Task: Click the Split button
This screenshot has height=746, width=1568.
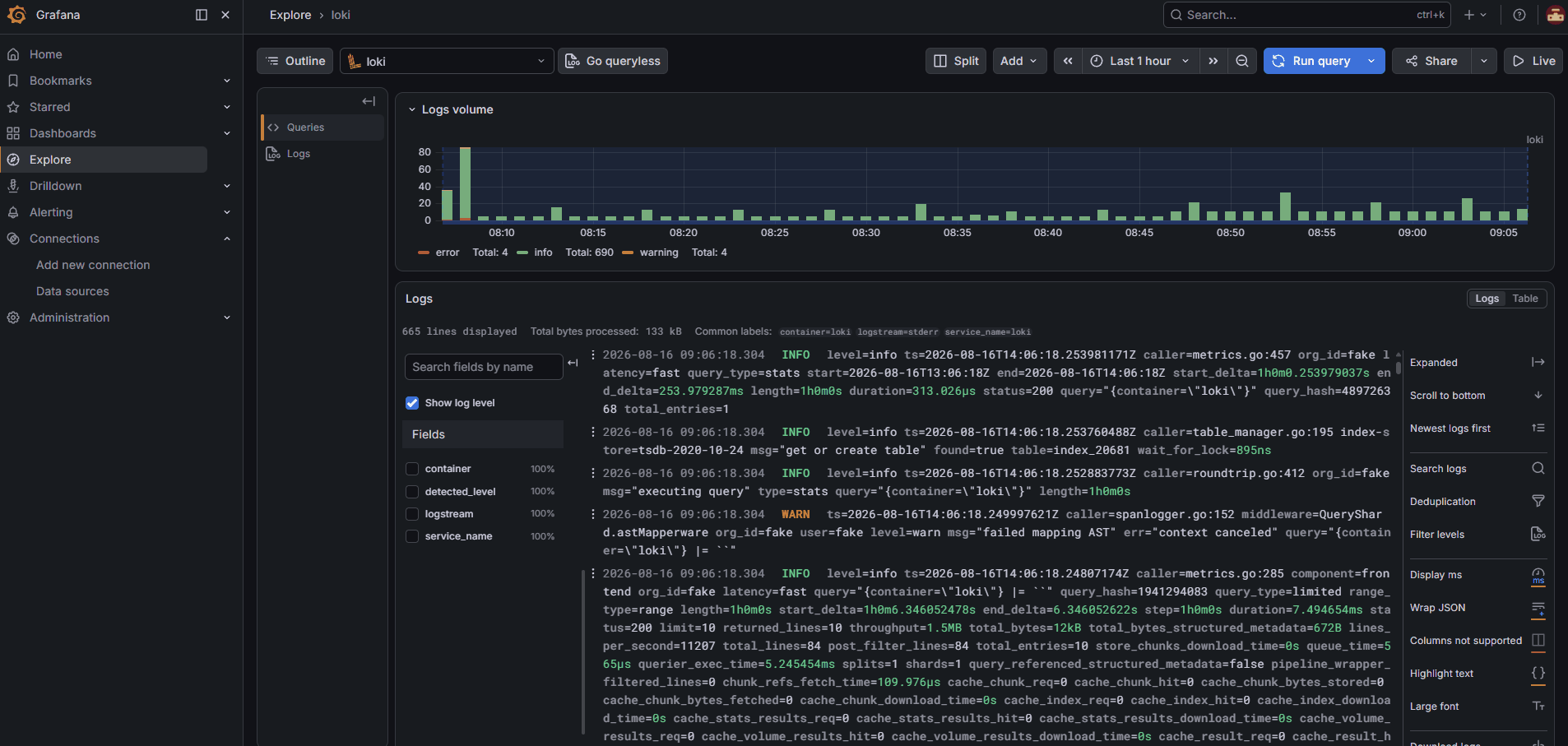Action: [956, 61]
